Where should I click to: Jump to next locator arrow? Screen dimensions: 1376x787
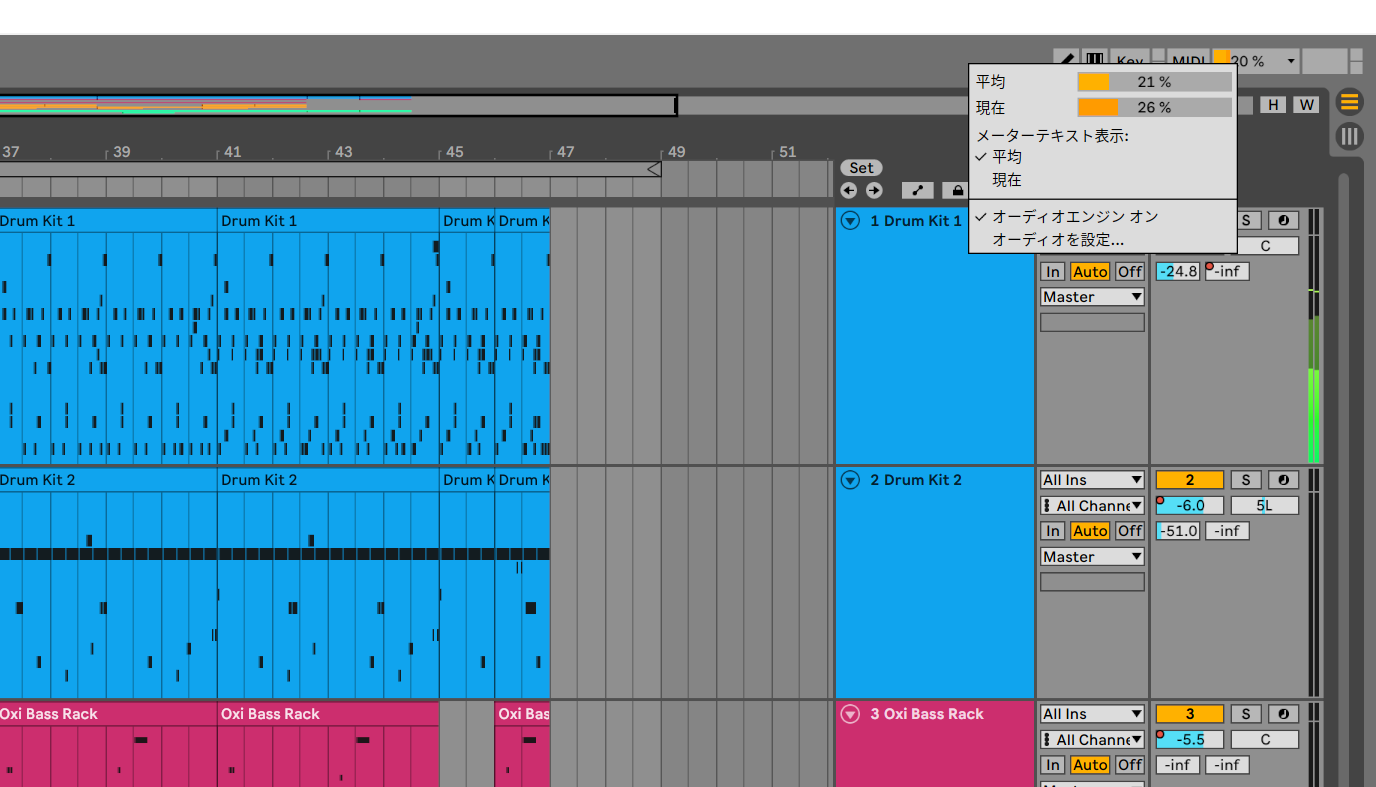(x=874, y=190)
